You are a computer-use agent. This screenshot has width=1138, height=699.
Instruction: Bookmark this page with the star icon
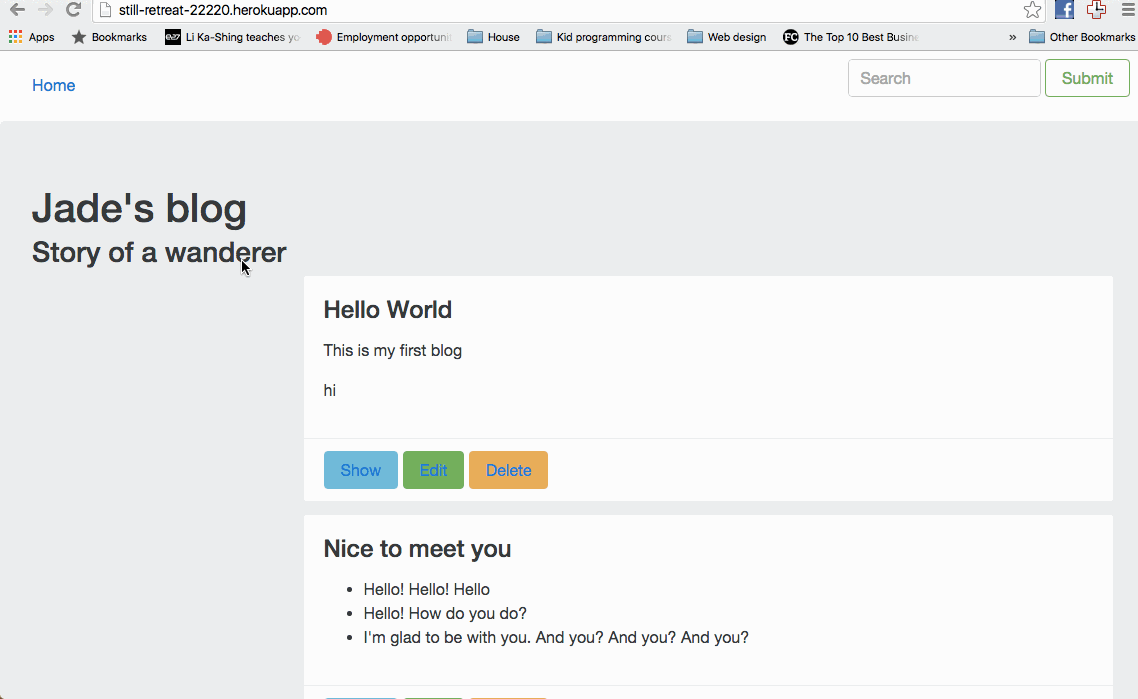1032,9
